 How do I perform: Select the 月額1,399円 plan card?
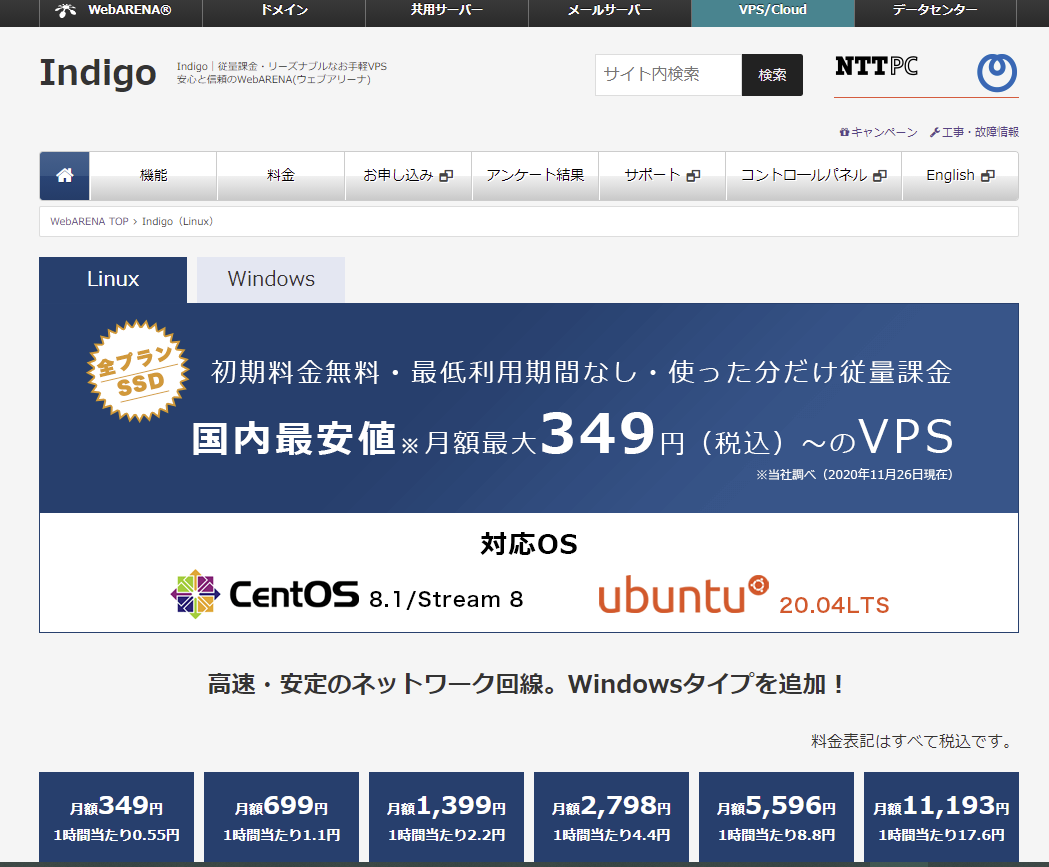click(446, 817)
